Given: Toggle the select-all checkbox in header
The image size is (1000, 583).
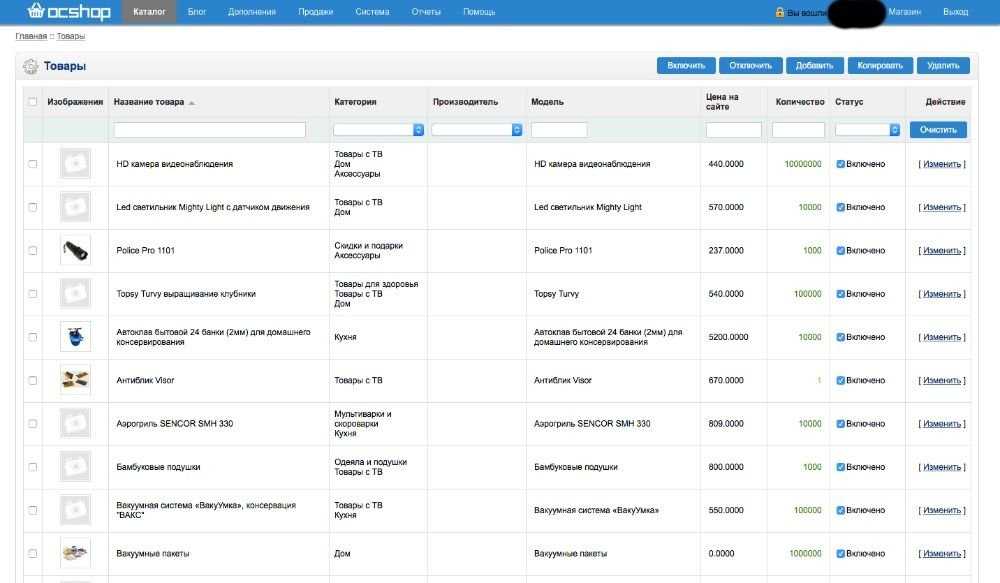Looking at the screenshot, I should 33,101.
